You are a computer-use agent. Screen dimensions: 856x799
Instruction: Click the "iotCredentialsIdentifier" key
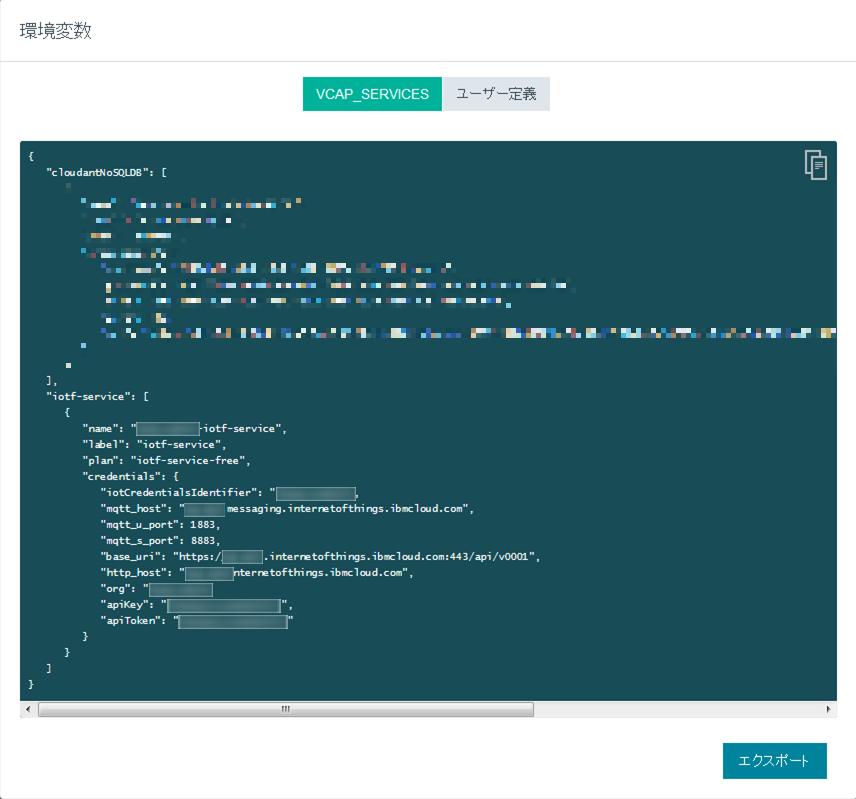point(180,492)
